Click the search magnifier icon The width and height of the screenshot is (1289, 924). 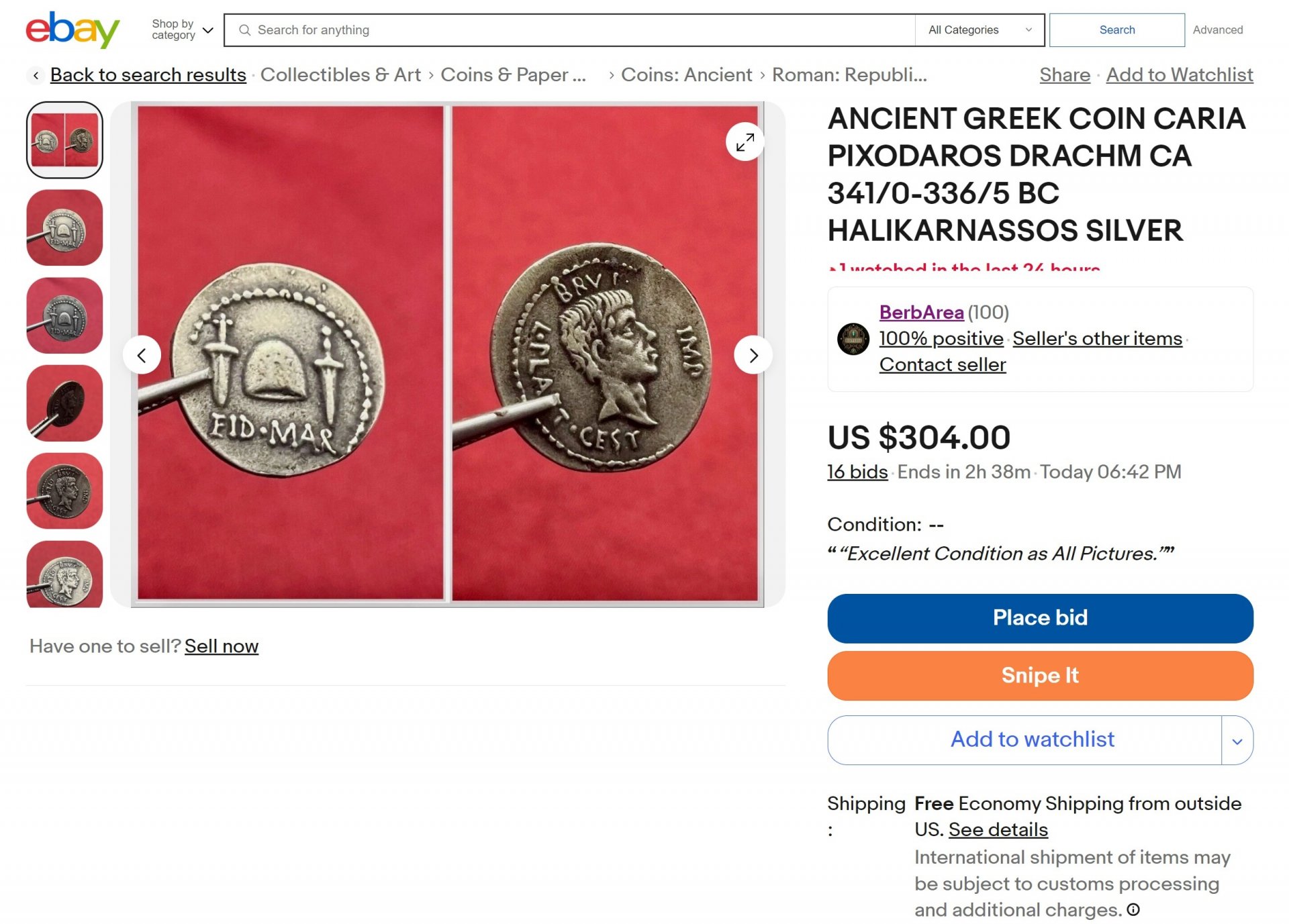coord(245,30)
